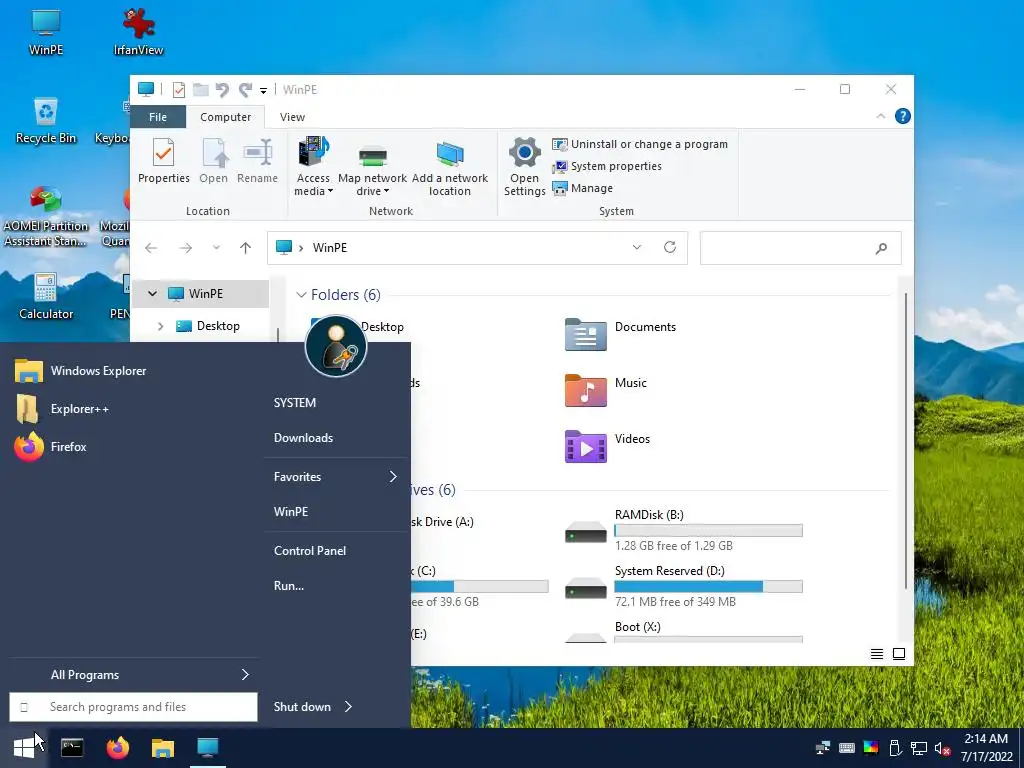The height and width of the screenshot is (768, 1024).
Task: Open the Calculator desktop icon
Action: [x=46, y=296]
